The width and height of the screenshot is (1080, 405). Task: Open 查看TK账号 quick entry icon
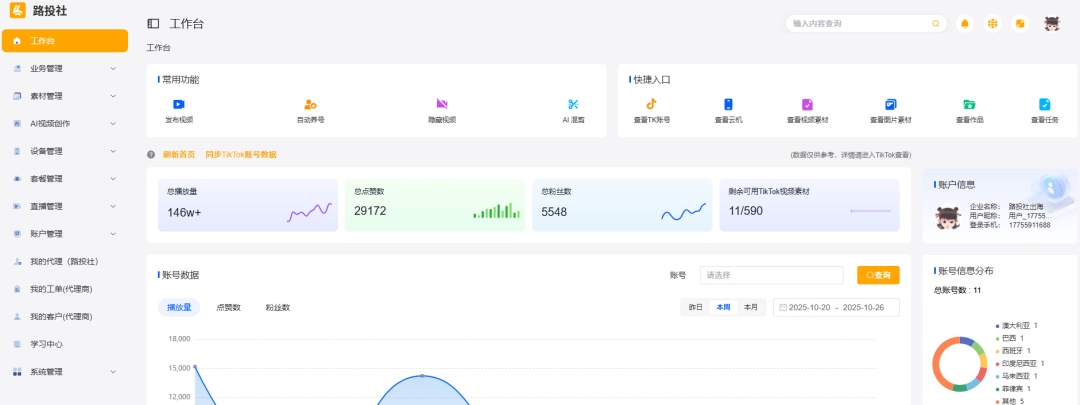[651, 104]
